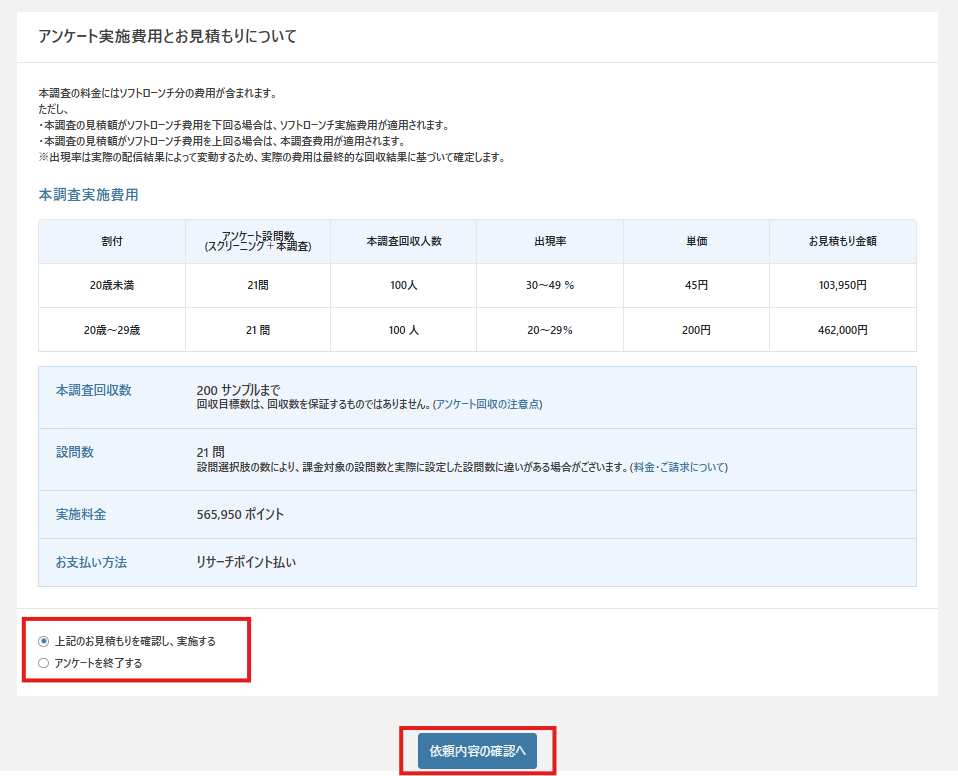Click the リサーチポイント払い payment method text
This screenshot has width=958, height=776.
[x=246, y=563]
